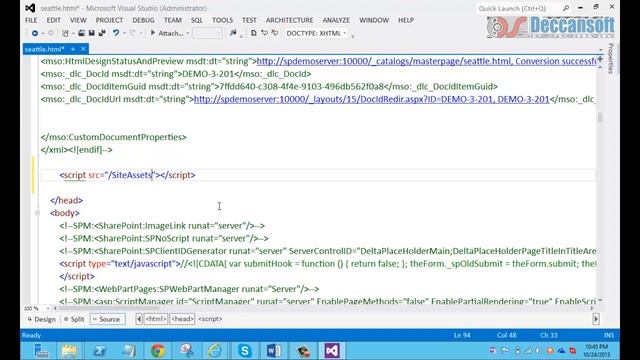
Task: Pin the seattle.html tab
Action: pyautogui.click(x=73, y=49)
